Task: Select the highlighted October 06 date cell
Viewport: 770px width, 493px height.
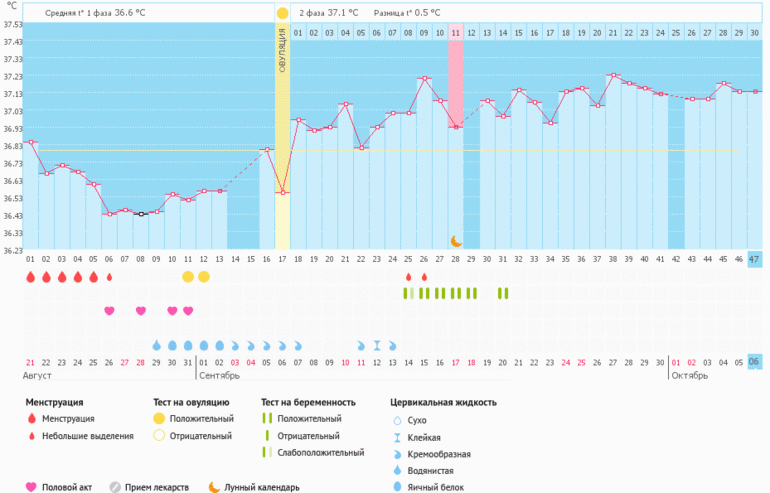Action: click(x=755, y=362)
